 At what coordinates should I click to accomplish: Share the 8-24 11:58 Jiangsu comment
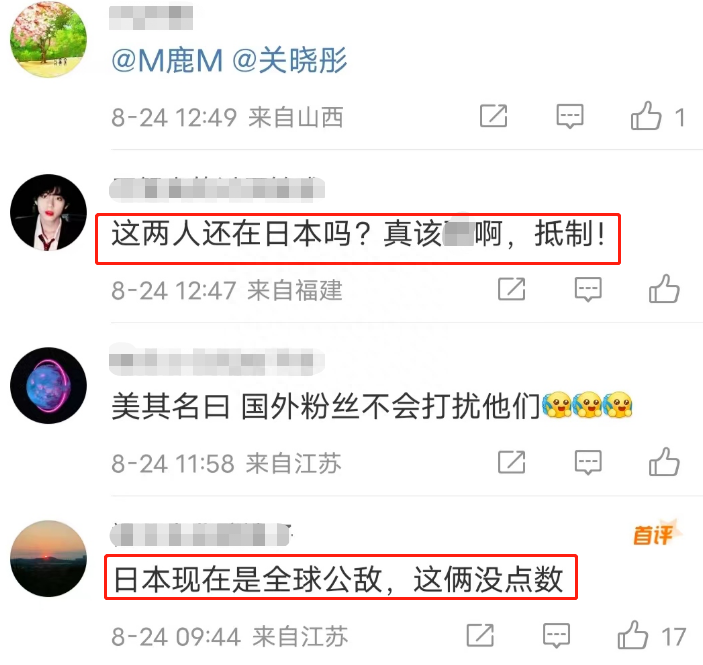click(x=512, y=462)
